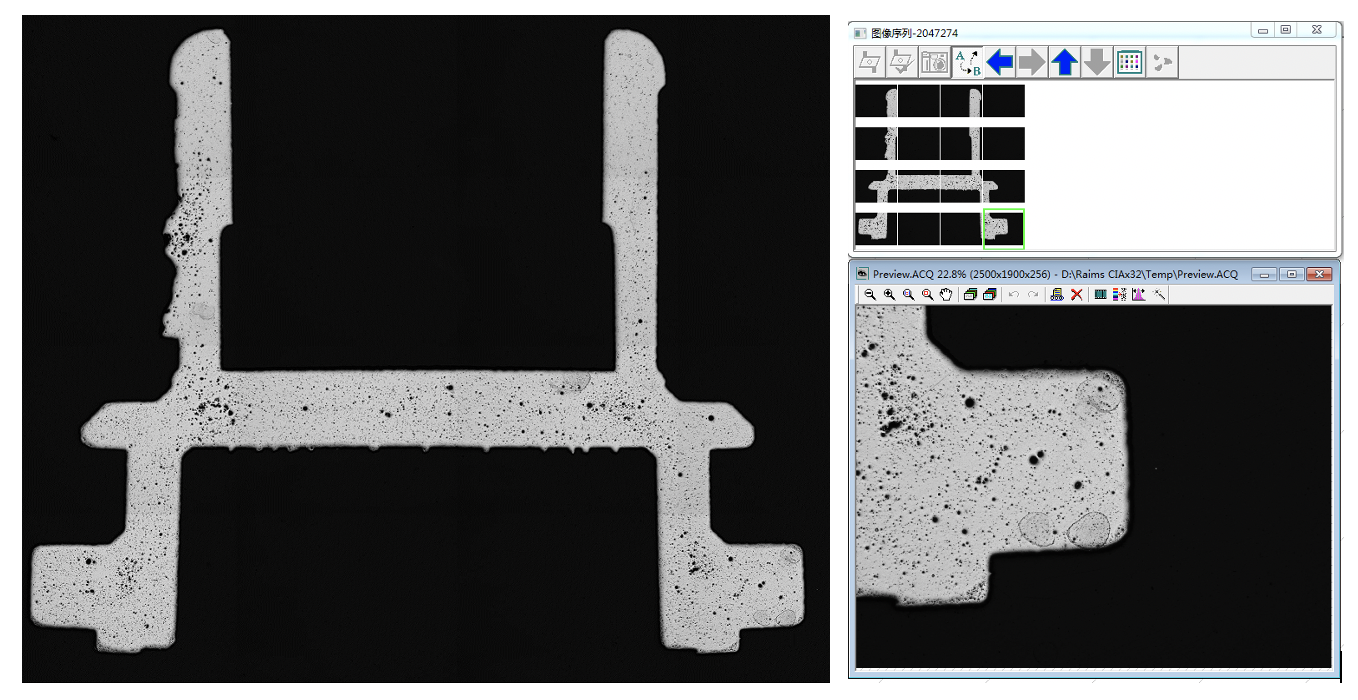Open the rainbow color palette icon
The image size is (1358, 700).
tap(1119, 294)
